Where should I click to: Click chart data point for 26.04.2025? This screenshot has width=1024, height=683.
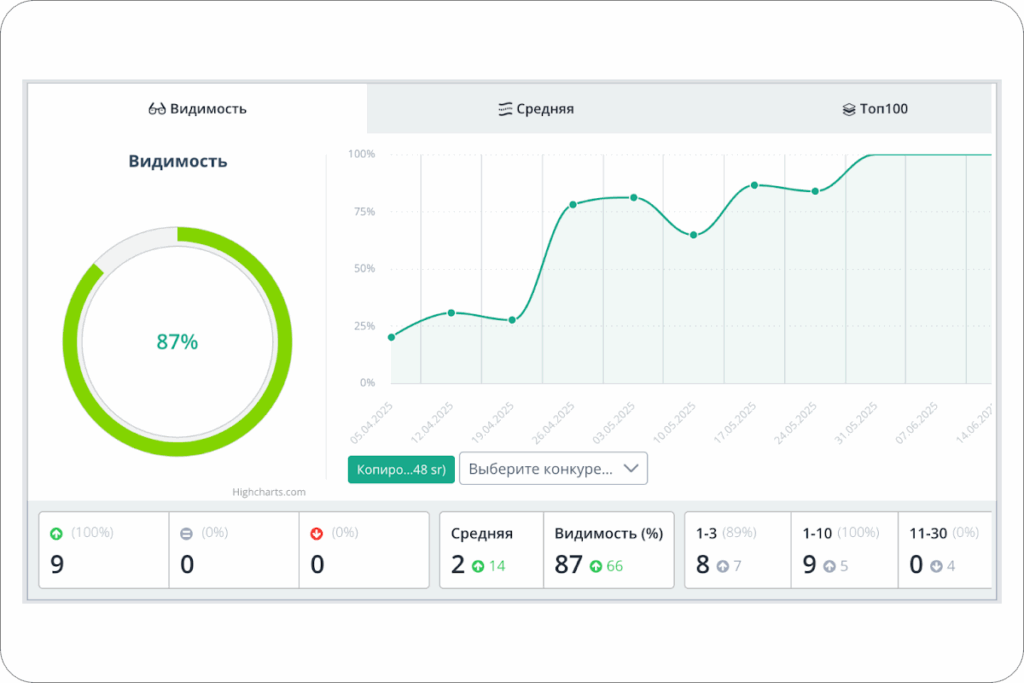tap(573, 204)
